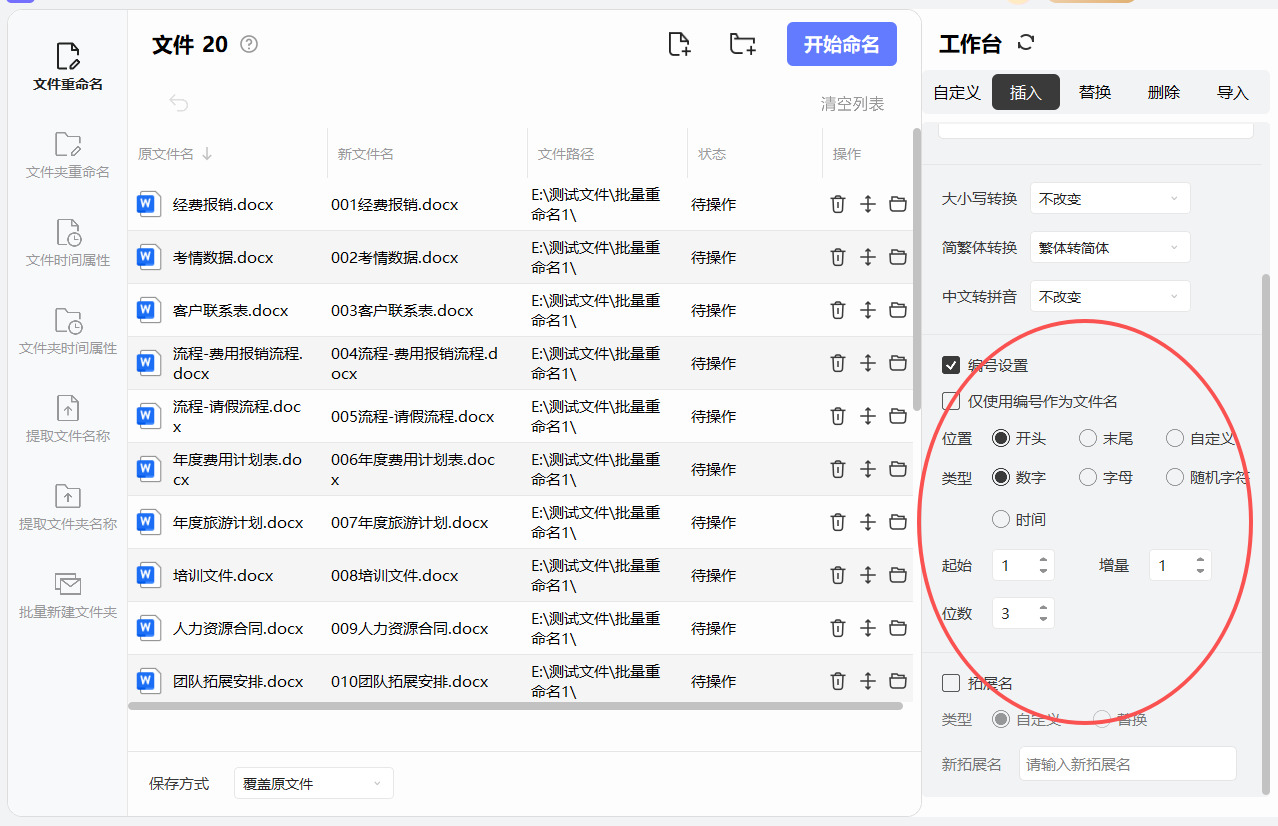
Task: Open 文件夹重命名 in the sidebar
Action: pos(68,155)
